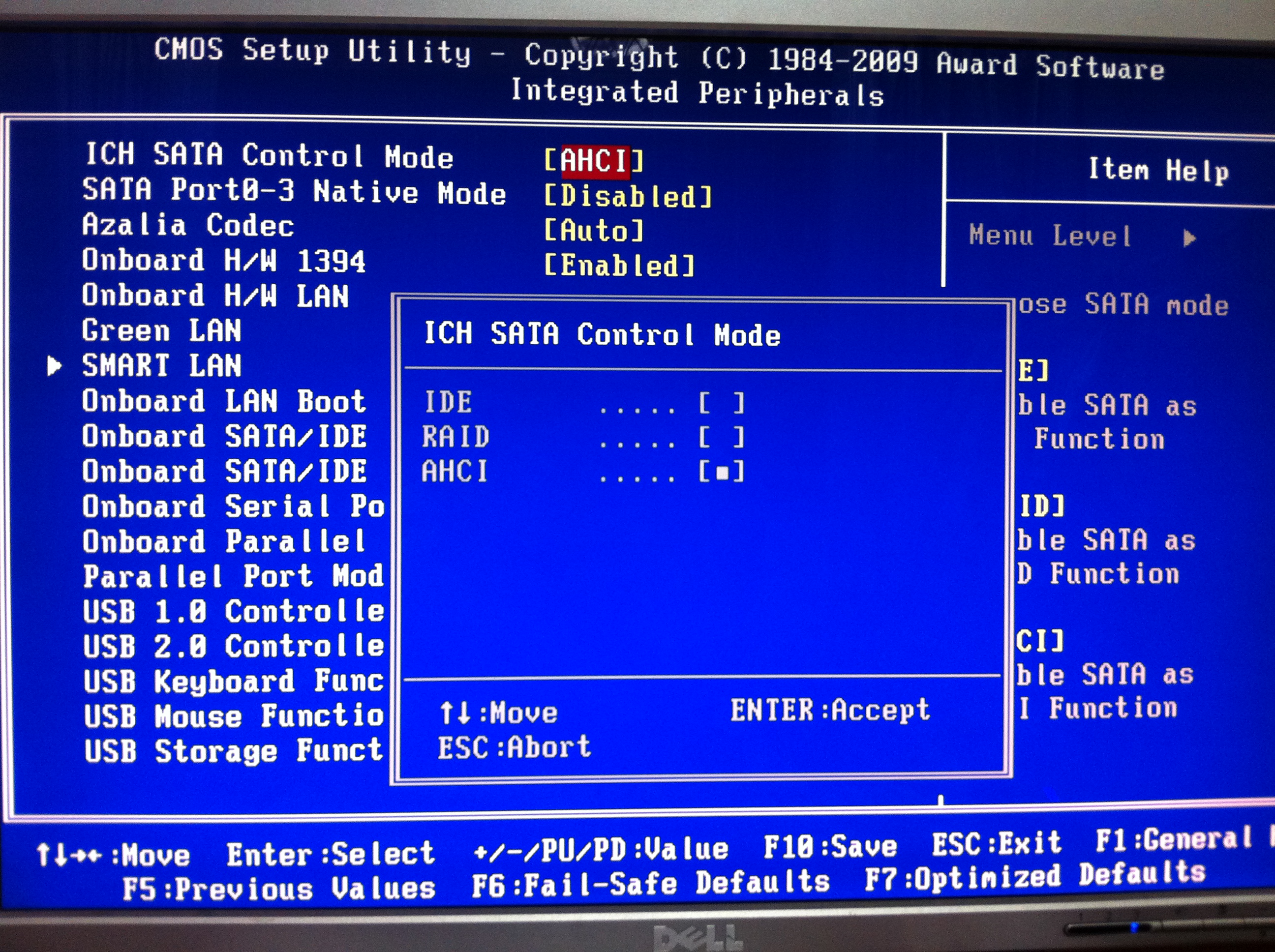1275x952 pixels.
Task: Select the AHCI option radio bracket
Action: click(x=721, y=472)
